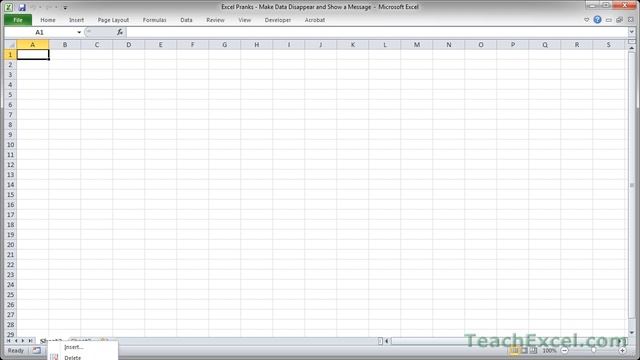This screenshot has width=640, height=360.
Task: Click the Select All corner triangle
Action: [11, 44]
